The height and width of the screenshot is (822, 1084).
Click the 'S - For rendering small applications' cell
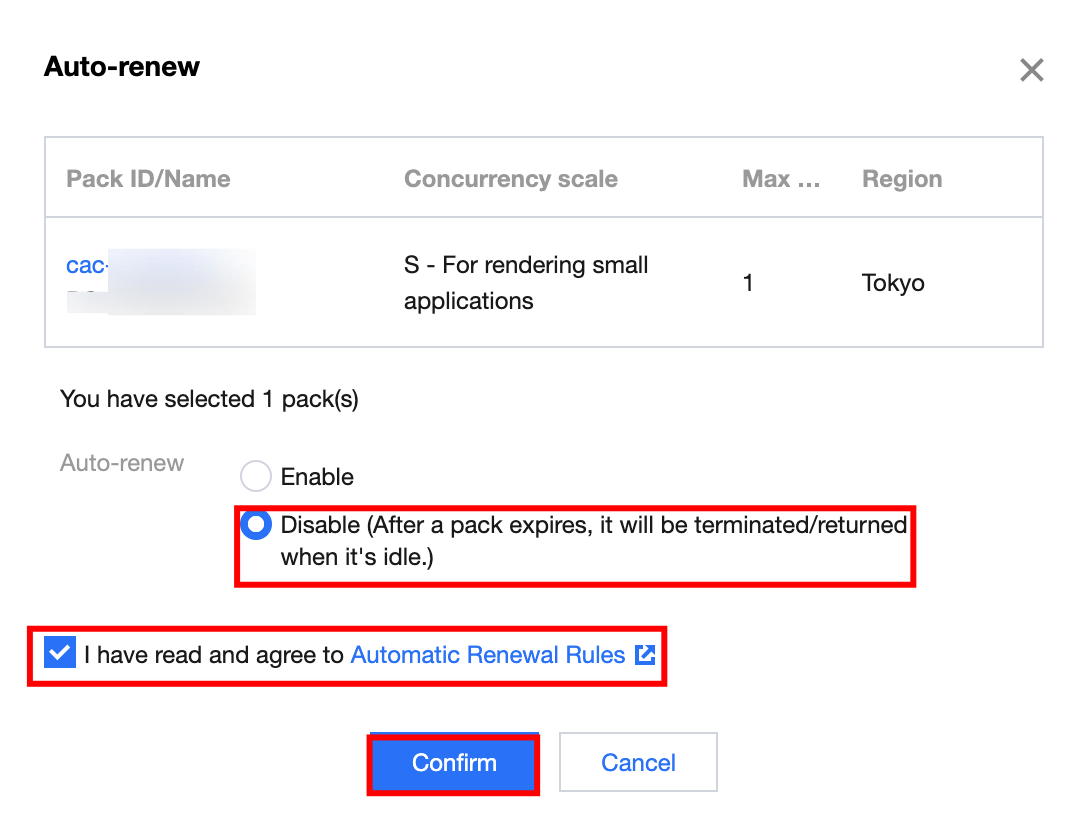(x=526, y=283)
